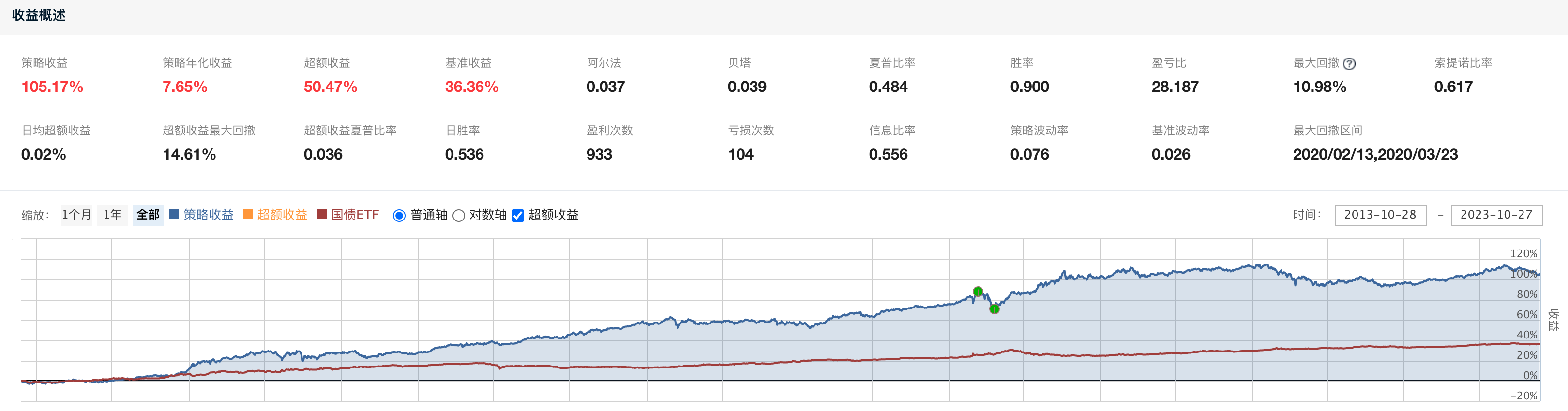Click the 贝塔 value 0.039

tap(747, 87)
